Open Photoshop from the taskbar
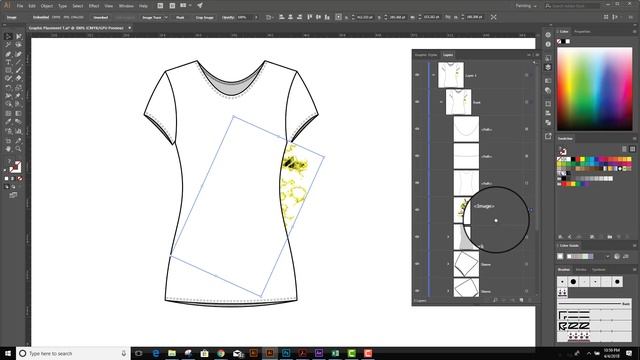This screenshot has width=640, height=360. [x=286, y=353]
